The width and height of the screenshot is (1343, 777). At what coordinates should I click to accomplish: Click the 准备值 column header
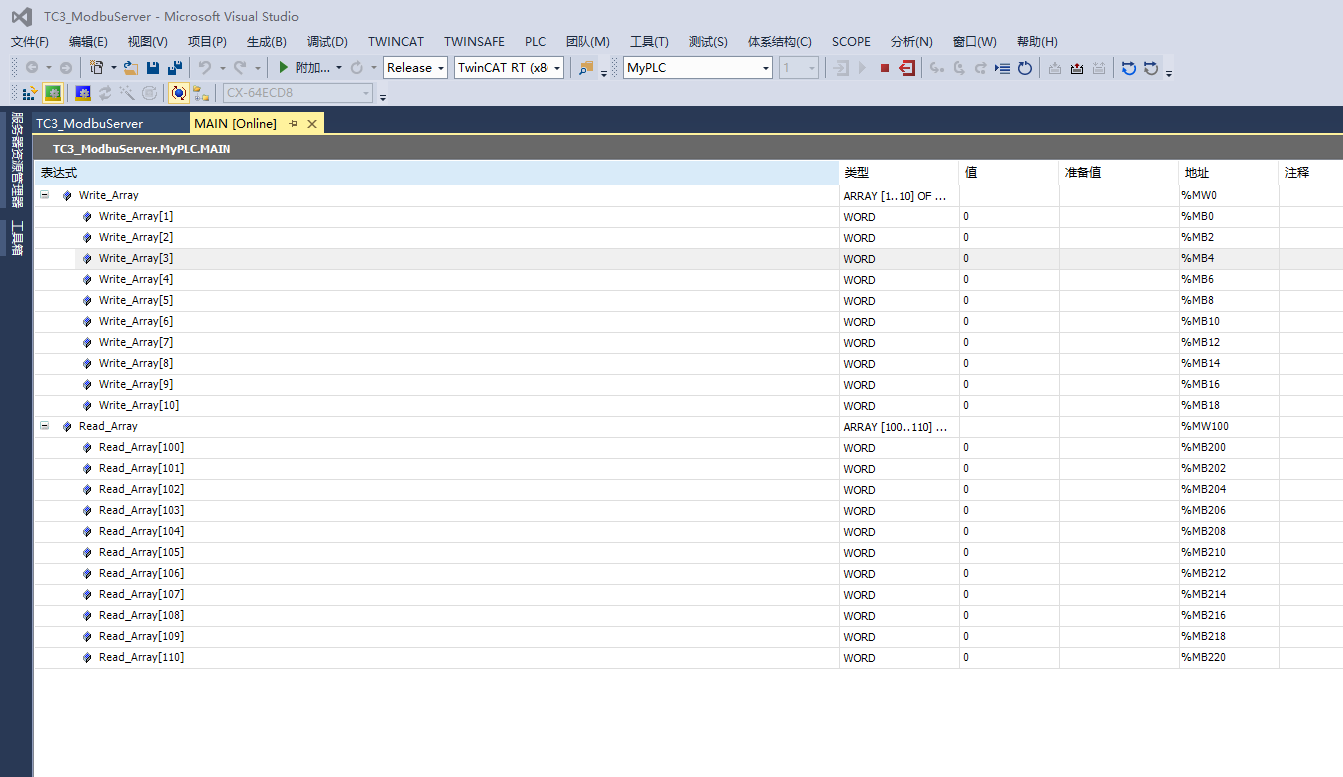click(1118, 173)
